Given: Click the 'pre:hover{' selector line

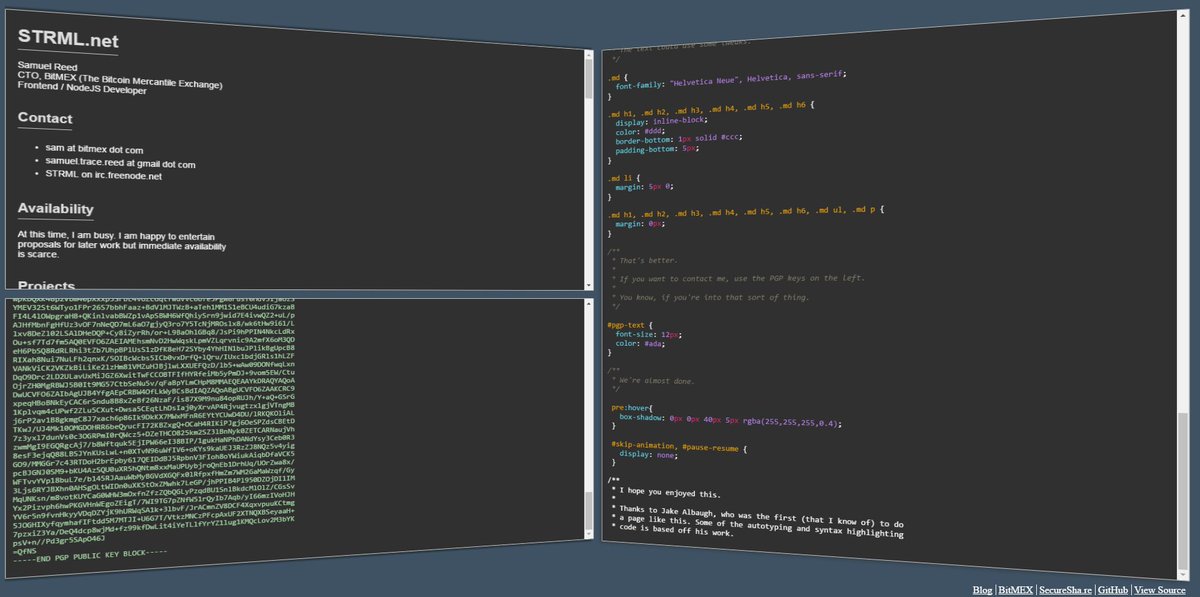Looking at the screenshot, I should click(x=632, y=407).
